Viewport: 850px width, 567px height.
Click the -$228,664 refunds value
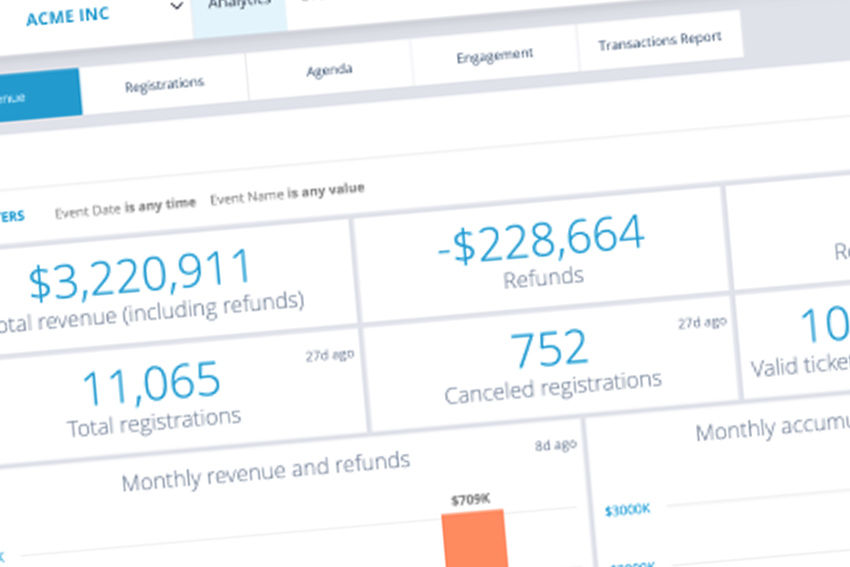tap(541, 239)
